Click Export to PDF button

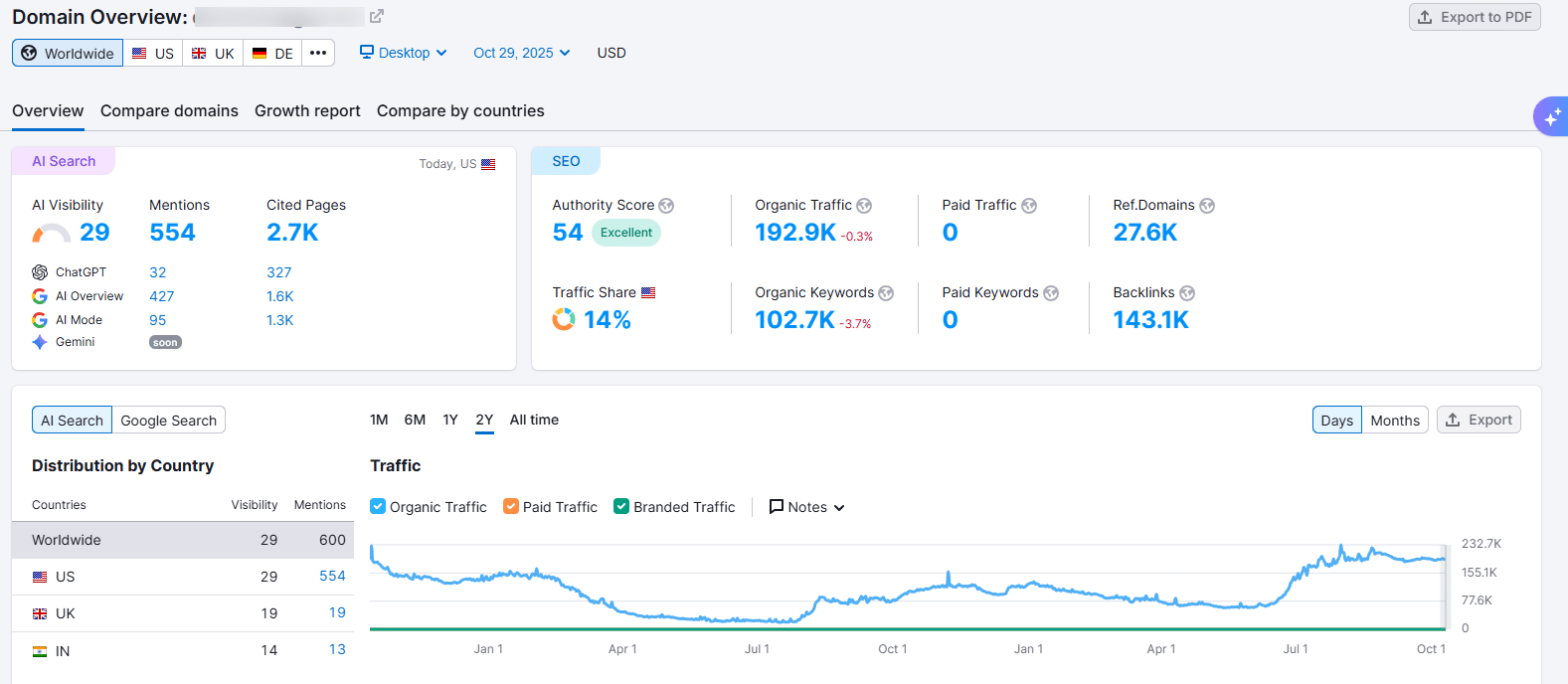1475,17
